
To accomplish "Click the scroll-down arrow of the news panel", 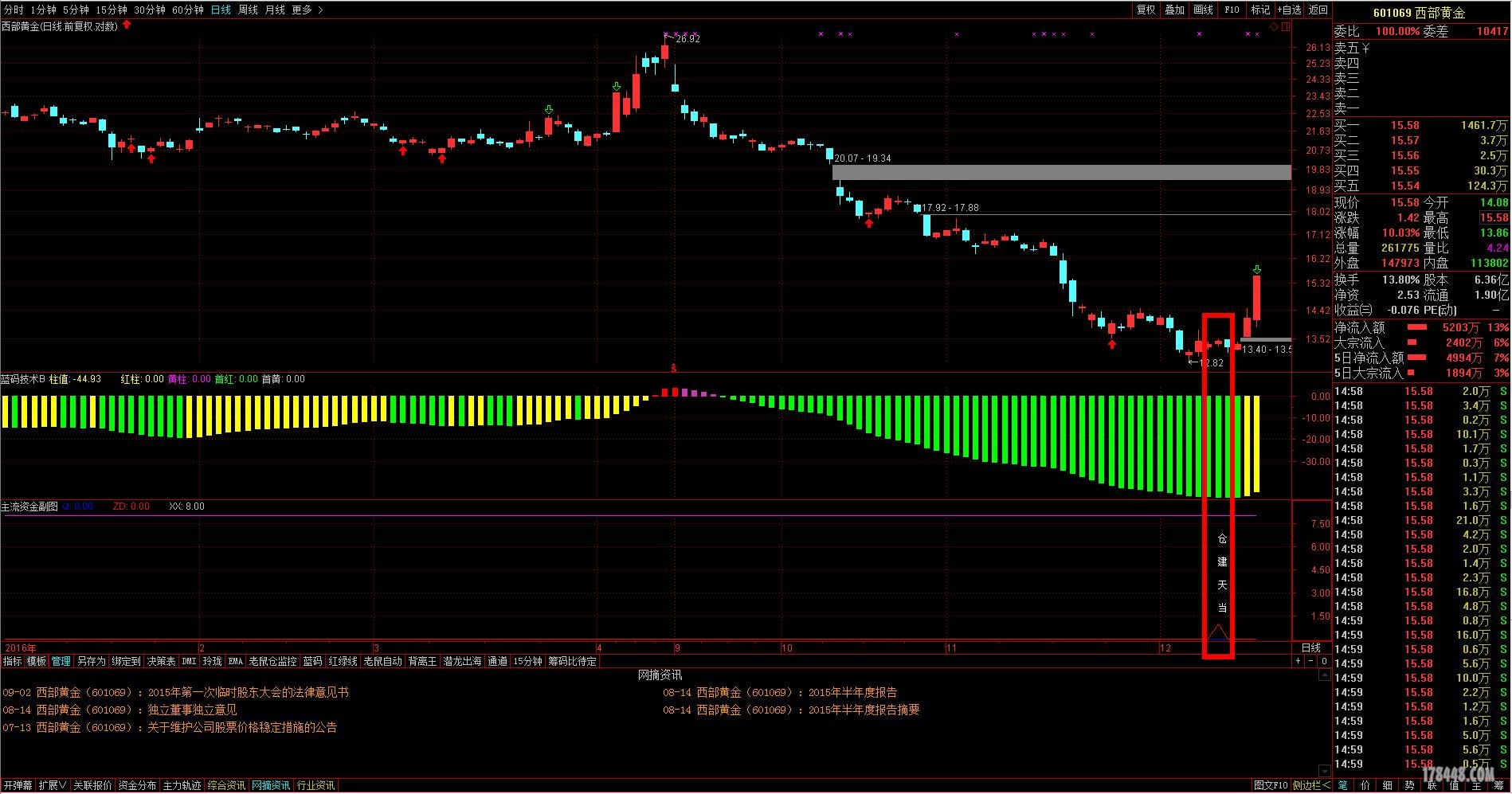I will [x=1325, y=771].
